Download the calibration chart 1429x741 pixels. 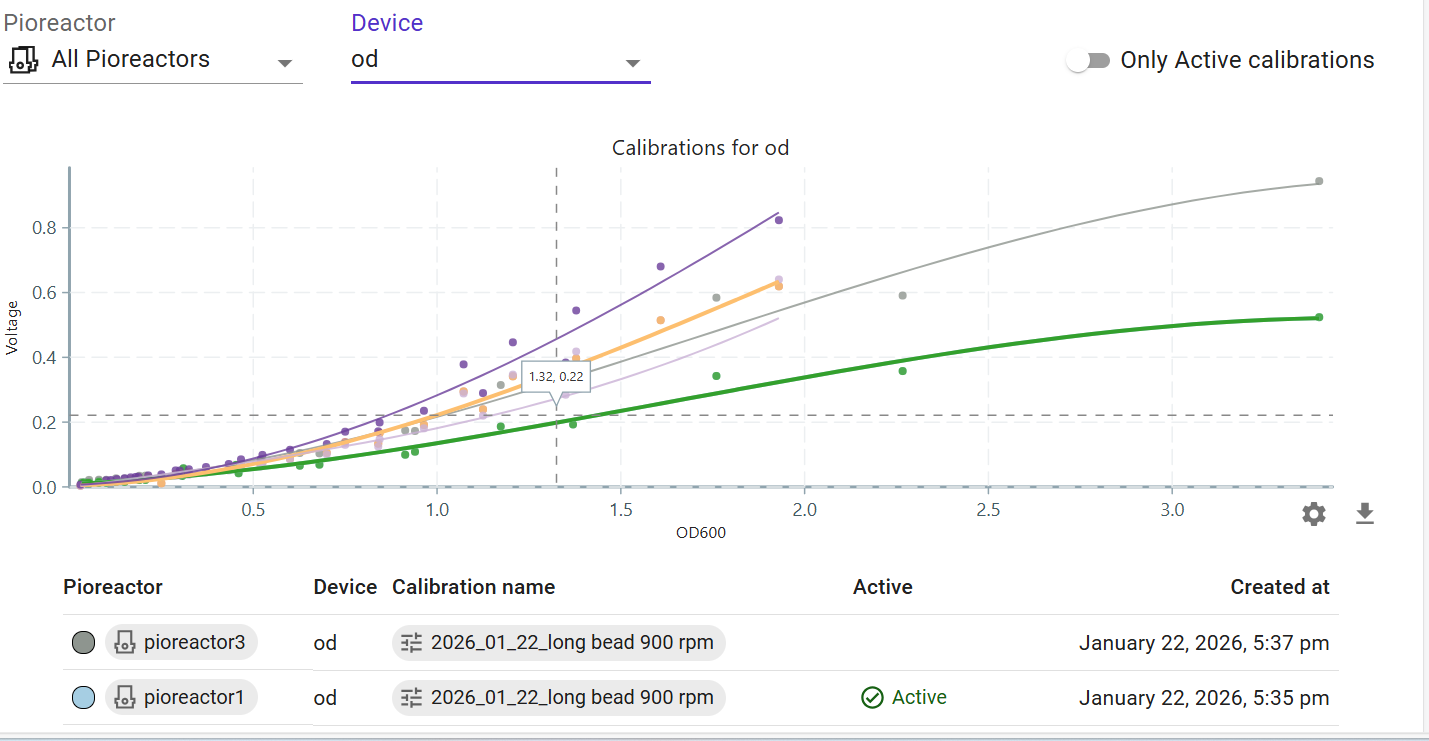pos(1364,514)
